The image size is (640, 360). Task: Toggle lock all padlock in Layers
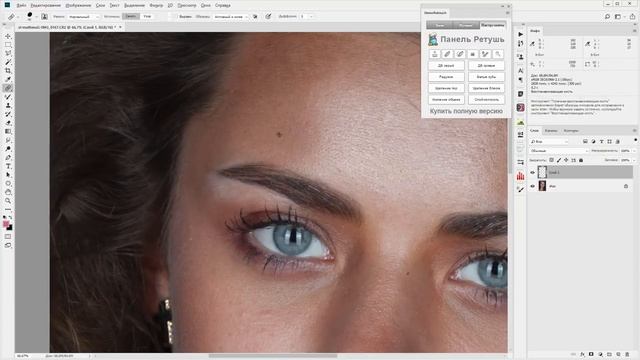[x=581, y=160]
